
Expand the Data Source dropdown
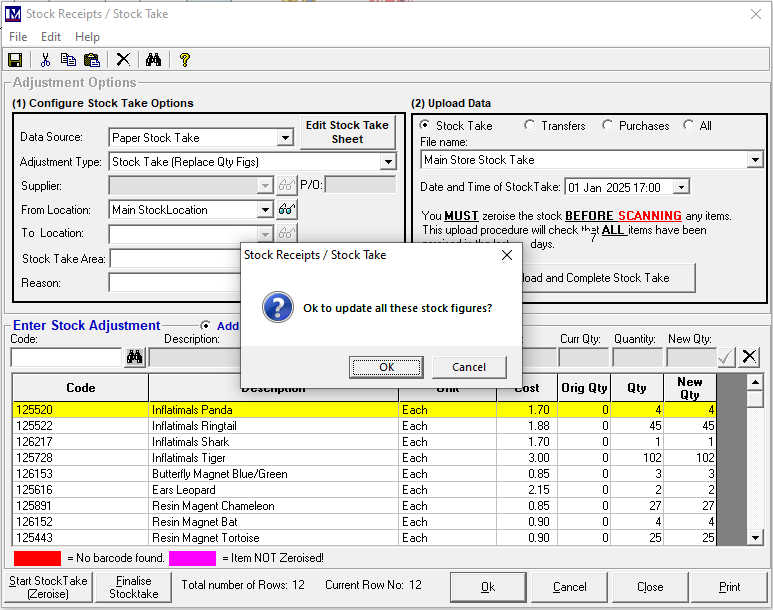click(x=285, y=138)
